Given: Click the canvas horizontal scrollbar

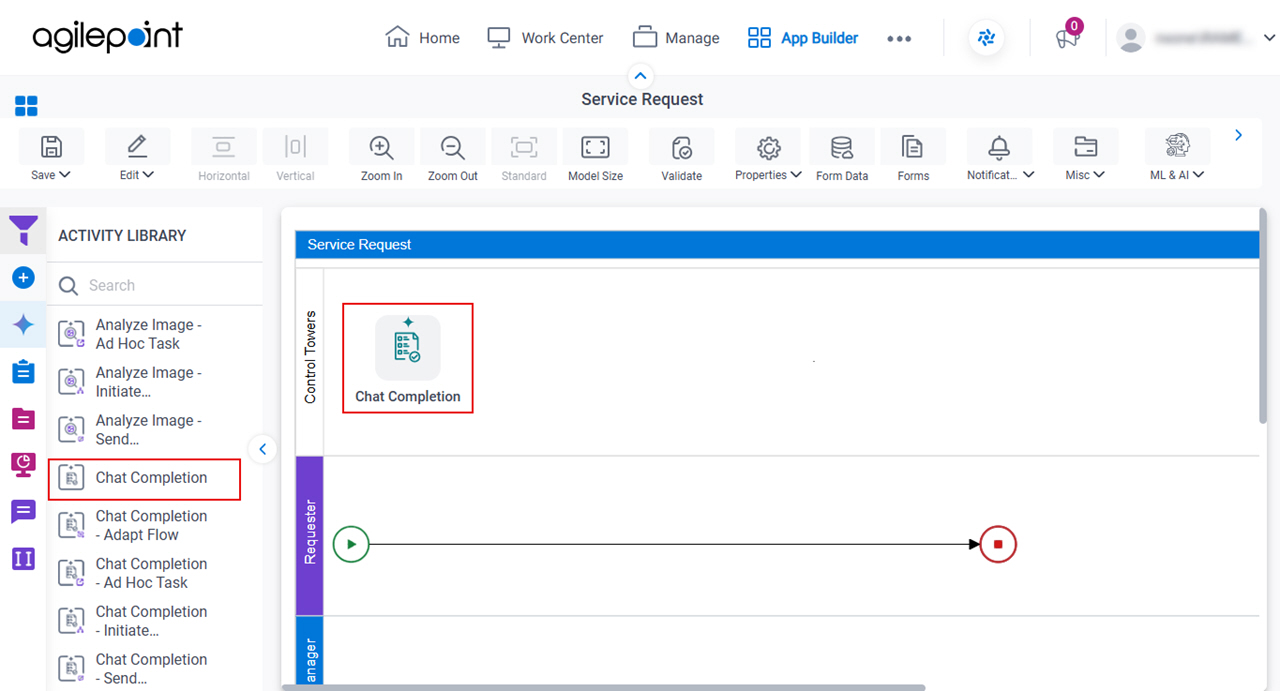Looking at the screenshot, I should 603,687.
